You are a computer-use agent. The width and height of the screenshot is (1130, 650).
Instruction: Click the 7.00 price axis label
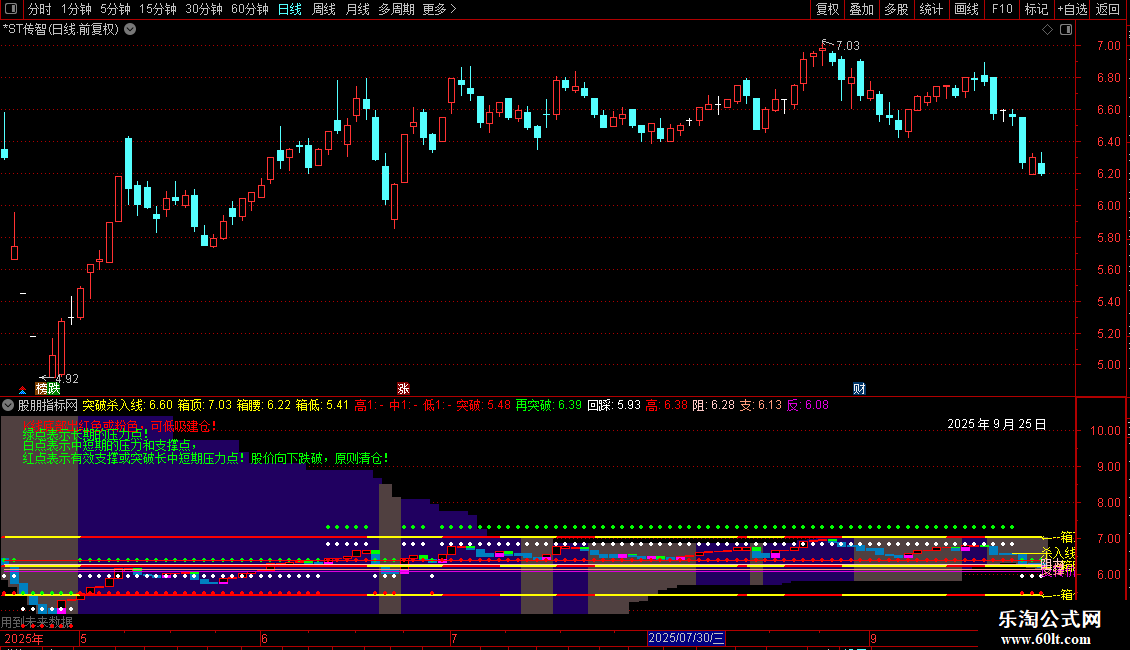point(1108,45)
